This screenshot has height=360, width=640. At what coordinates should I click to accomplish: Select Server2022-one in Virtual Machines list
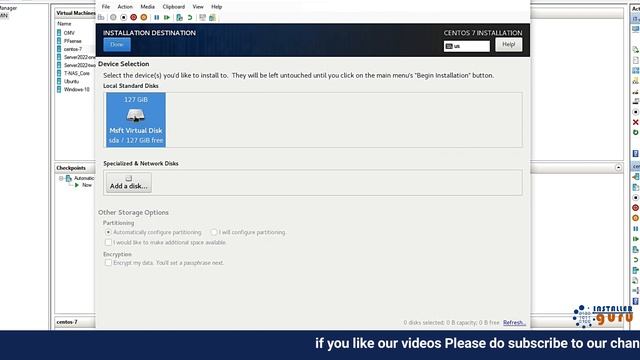point(79,57)
